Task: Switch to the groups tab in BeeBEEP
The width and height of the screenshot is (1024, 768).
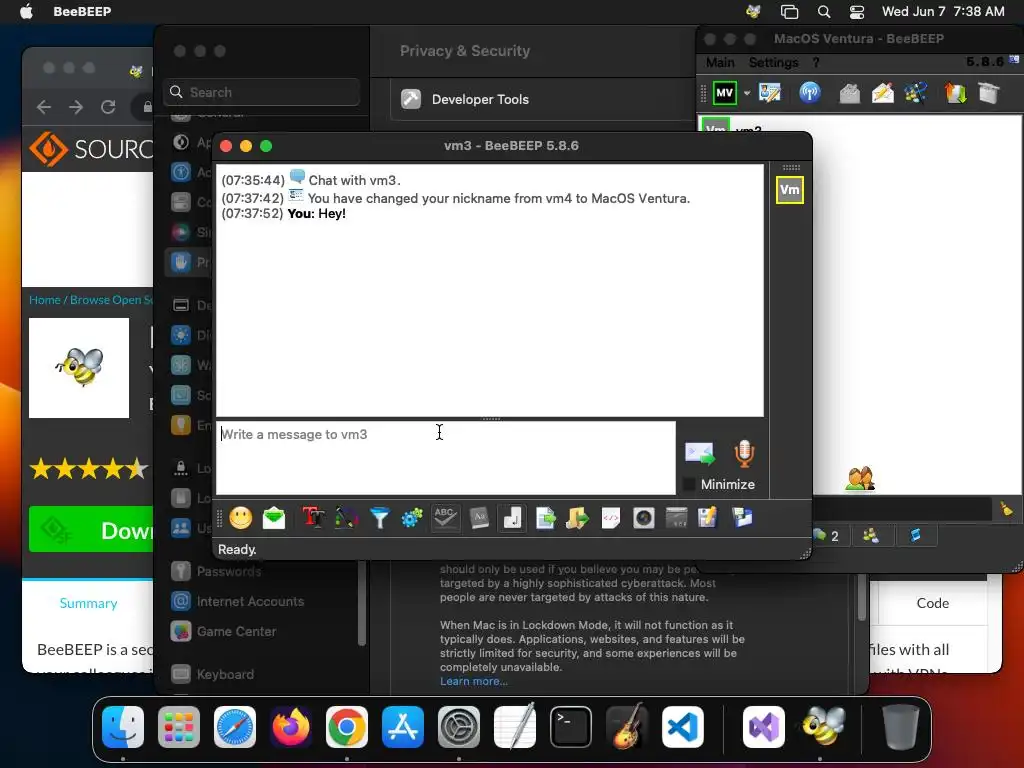Action: [871, 536]
